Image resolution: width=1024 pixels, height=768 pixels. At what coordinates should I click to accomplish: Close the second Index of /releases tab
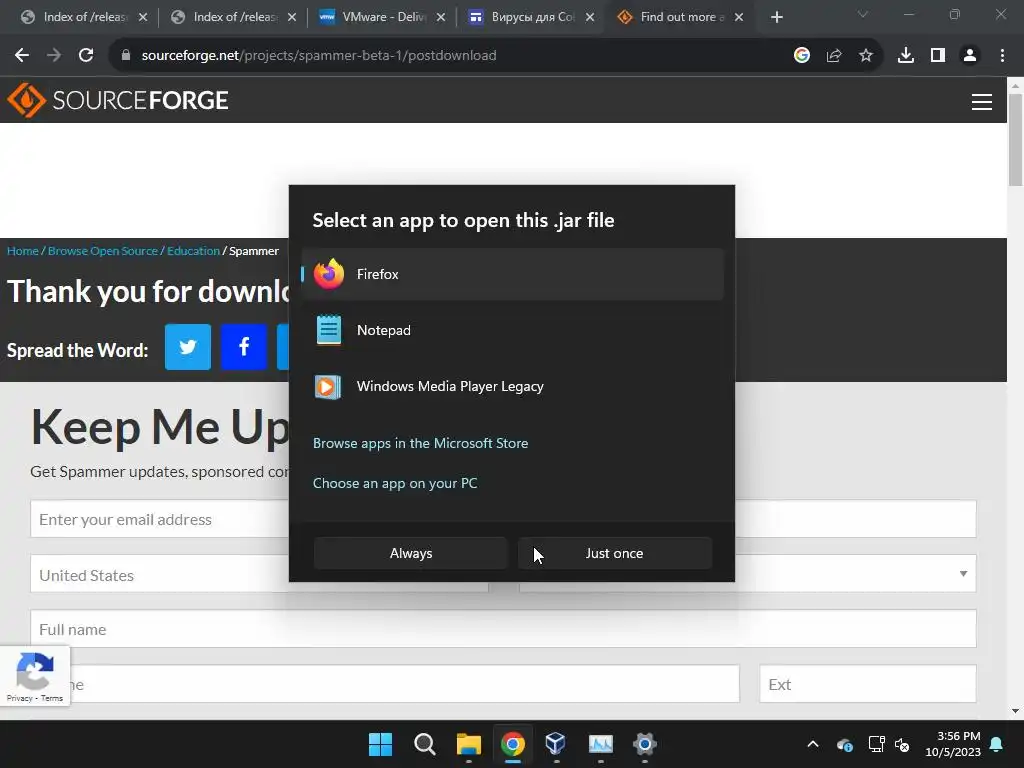tap(292, 17)
